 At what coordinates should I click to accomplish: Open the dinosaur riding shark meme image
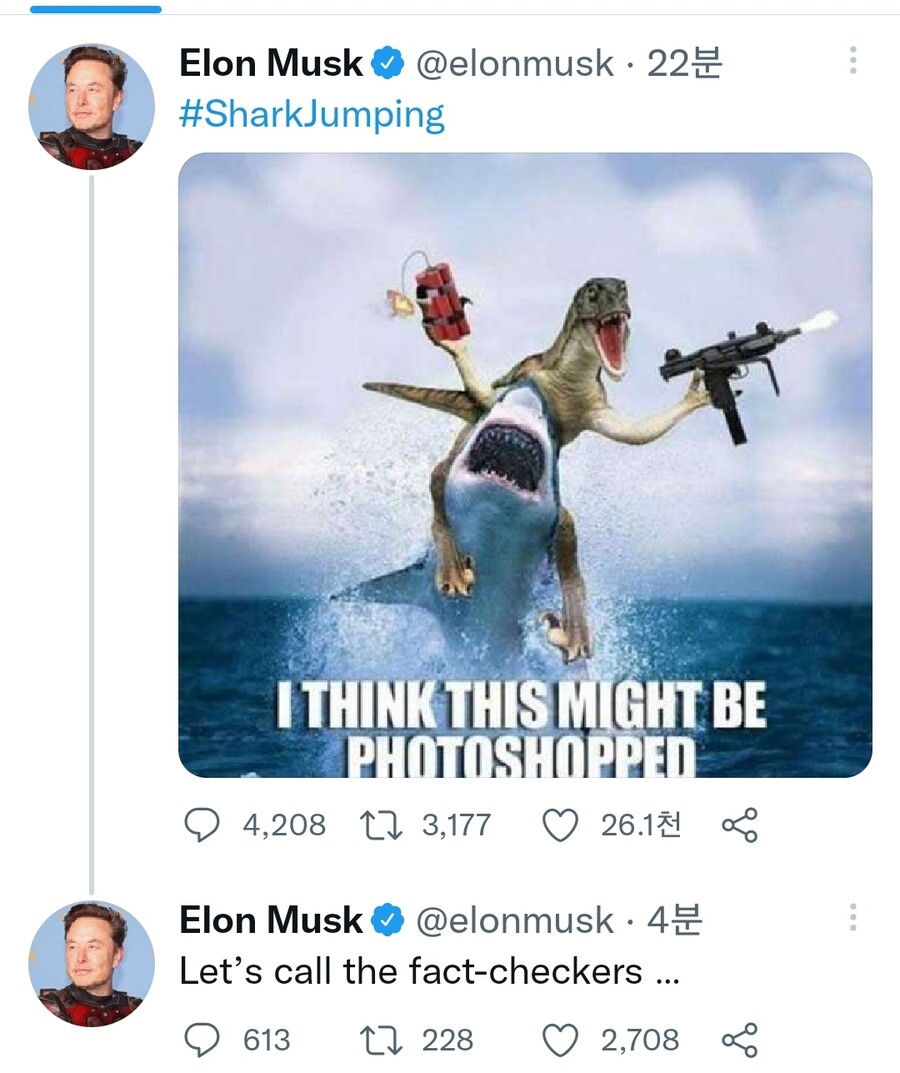(x=525, y=465)
